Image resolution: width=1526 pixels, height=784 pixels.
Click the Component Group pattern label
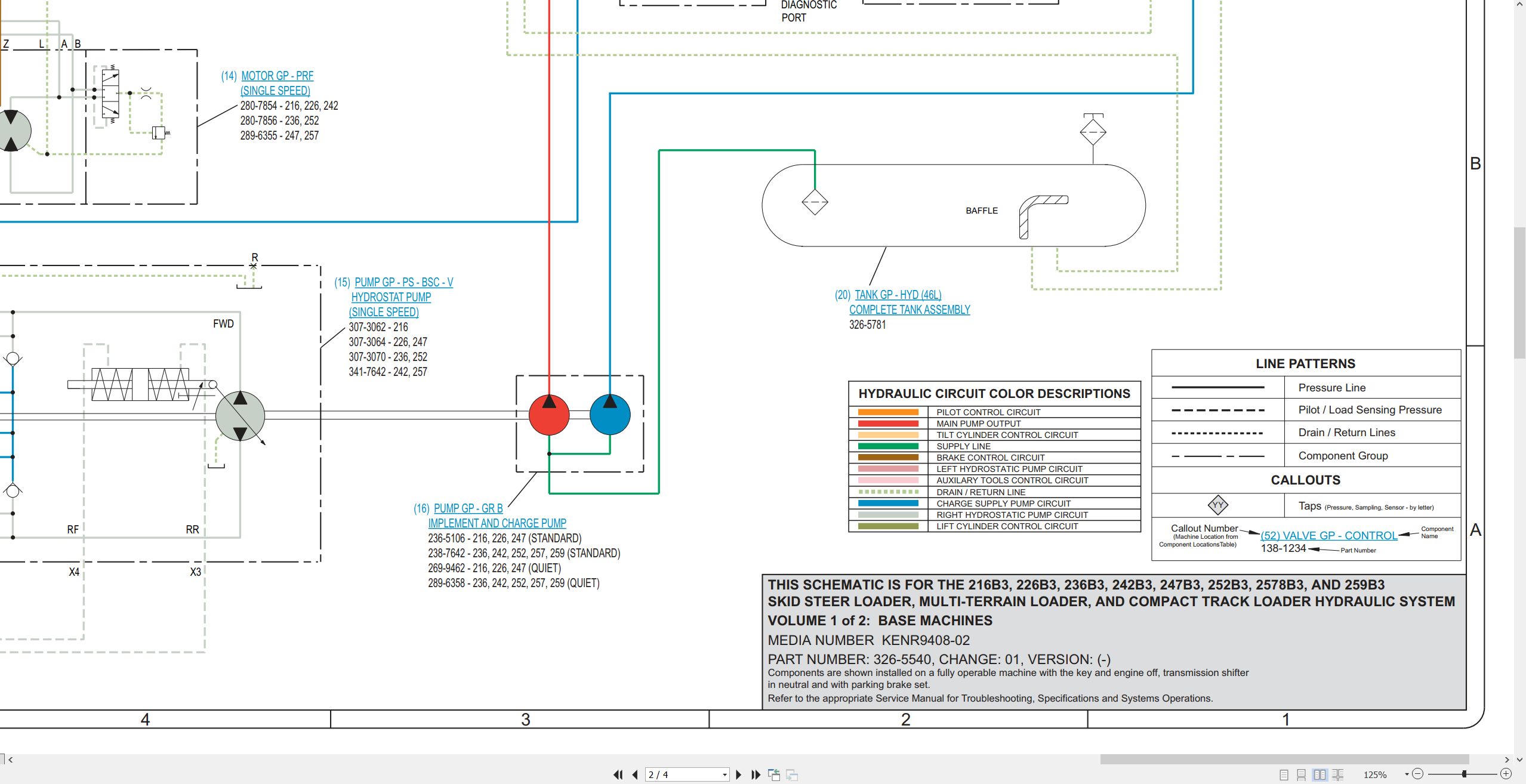click(x=1343, y=456)
